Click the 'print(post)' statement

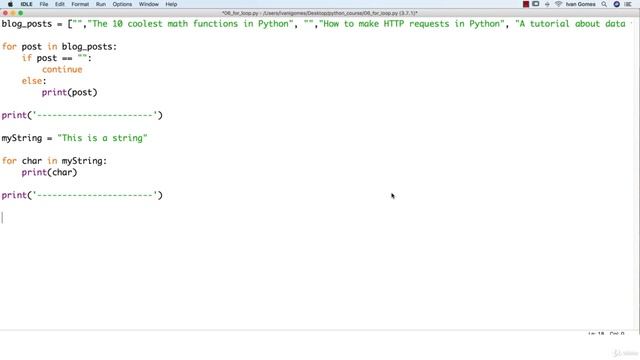click(x=69, y=93)
